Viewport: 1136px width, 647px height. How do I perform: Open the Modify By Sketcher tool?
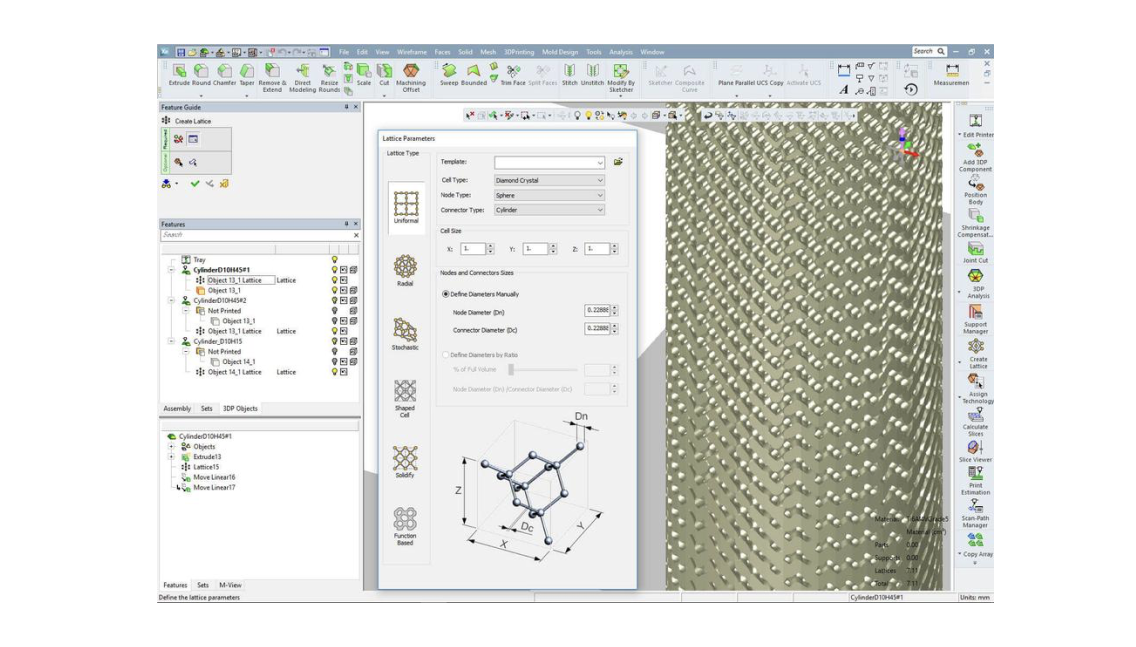621,78
